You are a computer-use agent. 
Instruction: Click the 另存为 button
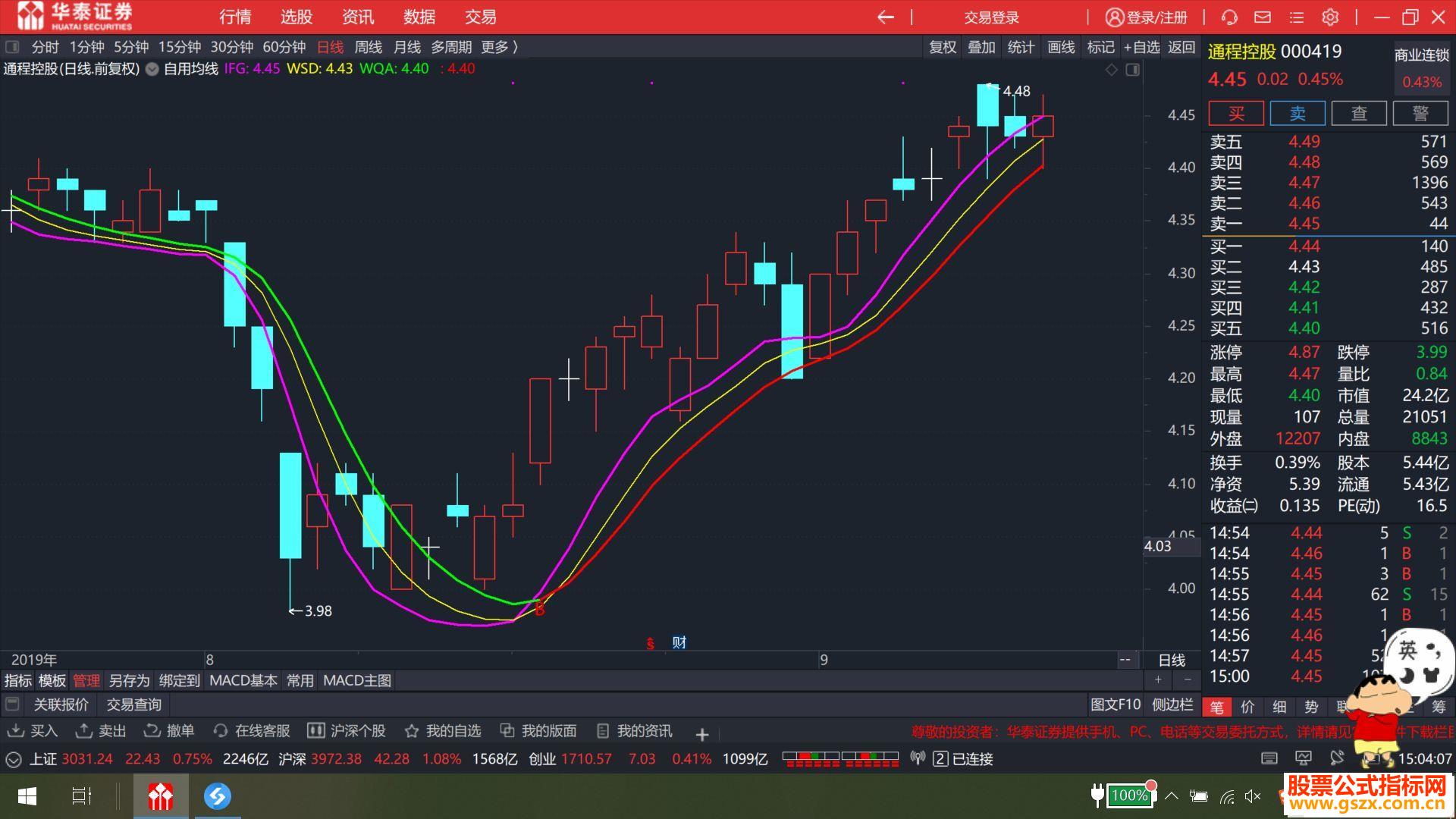[129, 680]
